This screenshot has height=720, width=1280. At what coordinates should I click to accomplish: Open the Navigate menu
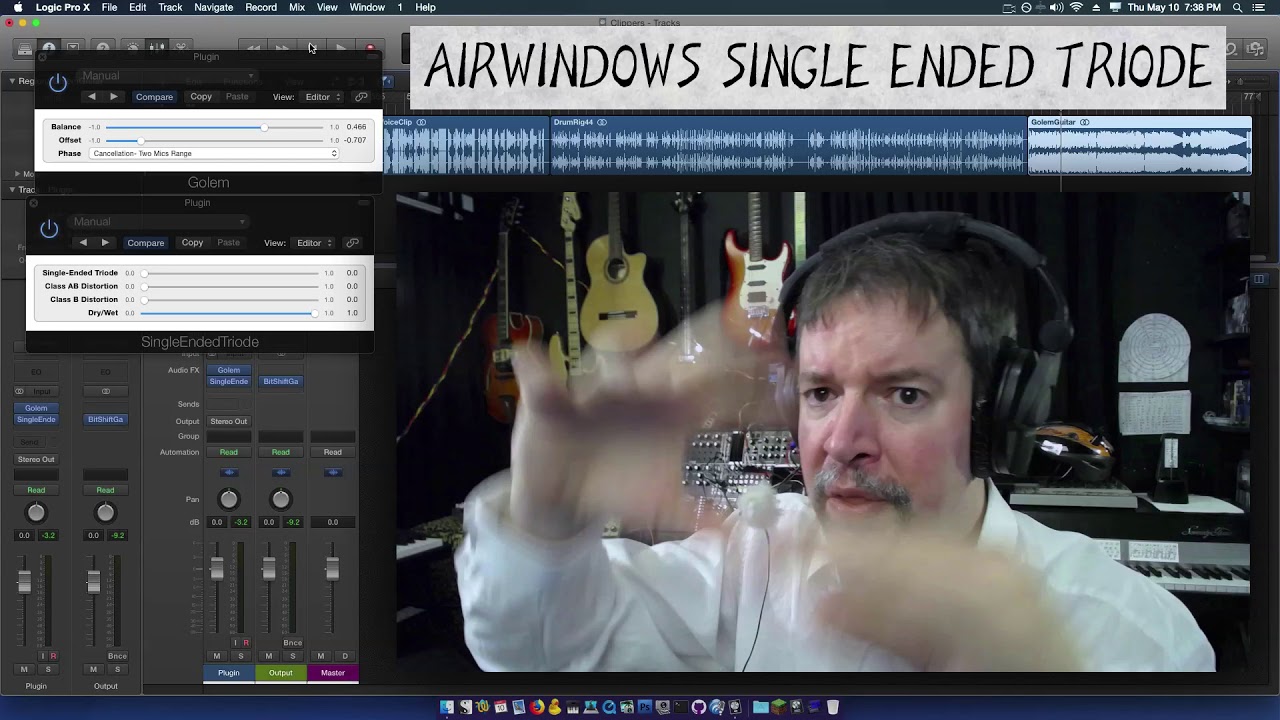(213, 7)
